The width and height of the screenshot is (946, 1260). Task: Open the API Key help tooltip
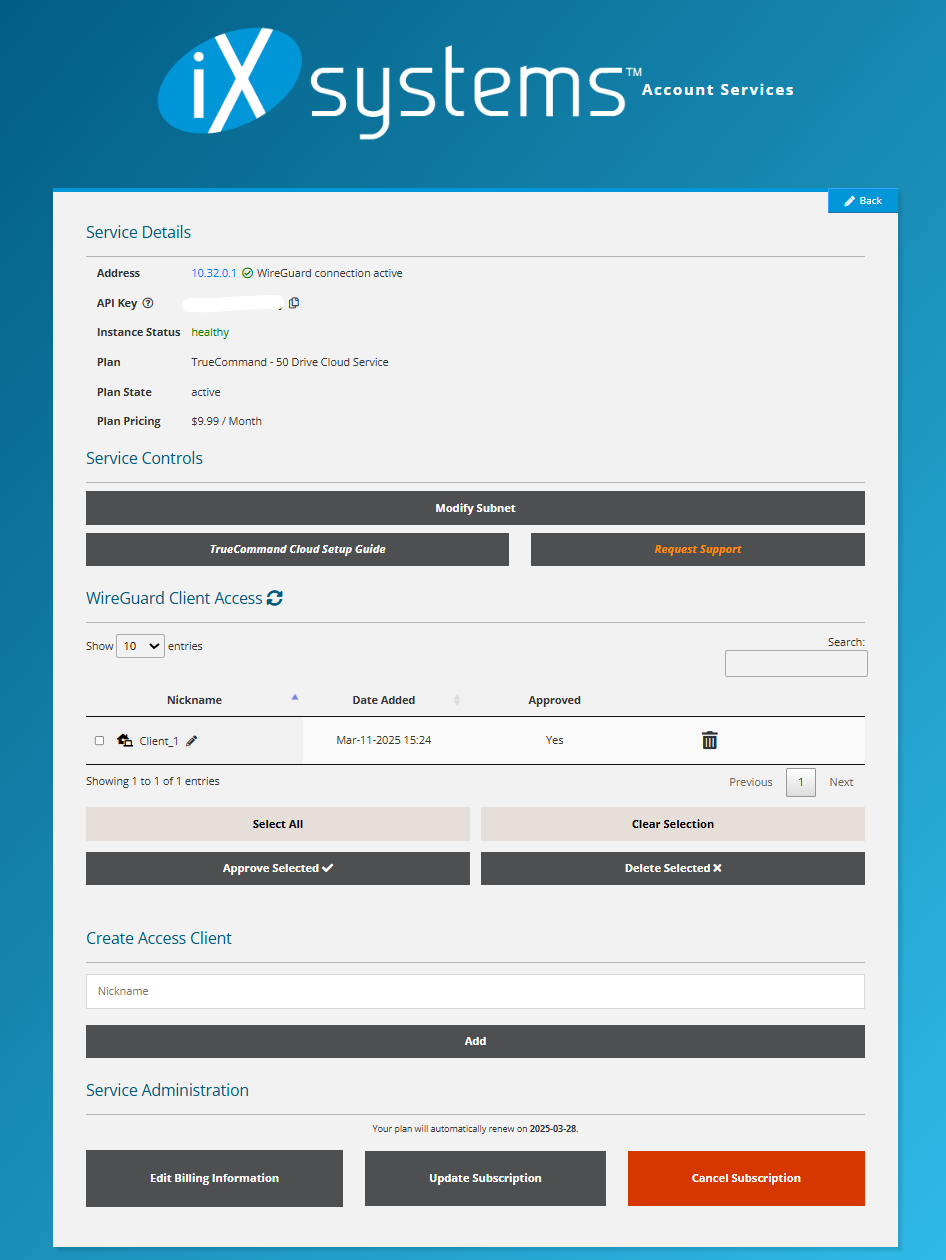point(147,303)
